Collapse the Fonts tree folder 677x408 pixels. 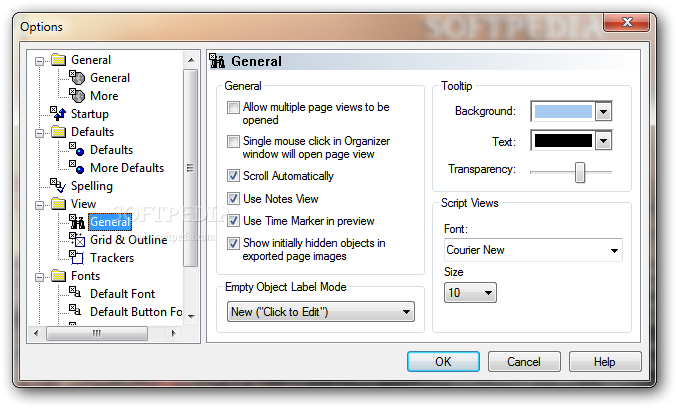coord(39,277)
